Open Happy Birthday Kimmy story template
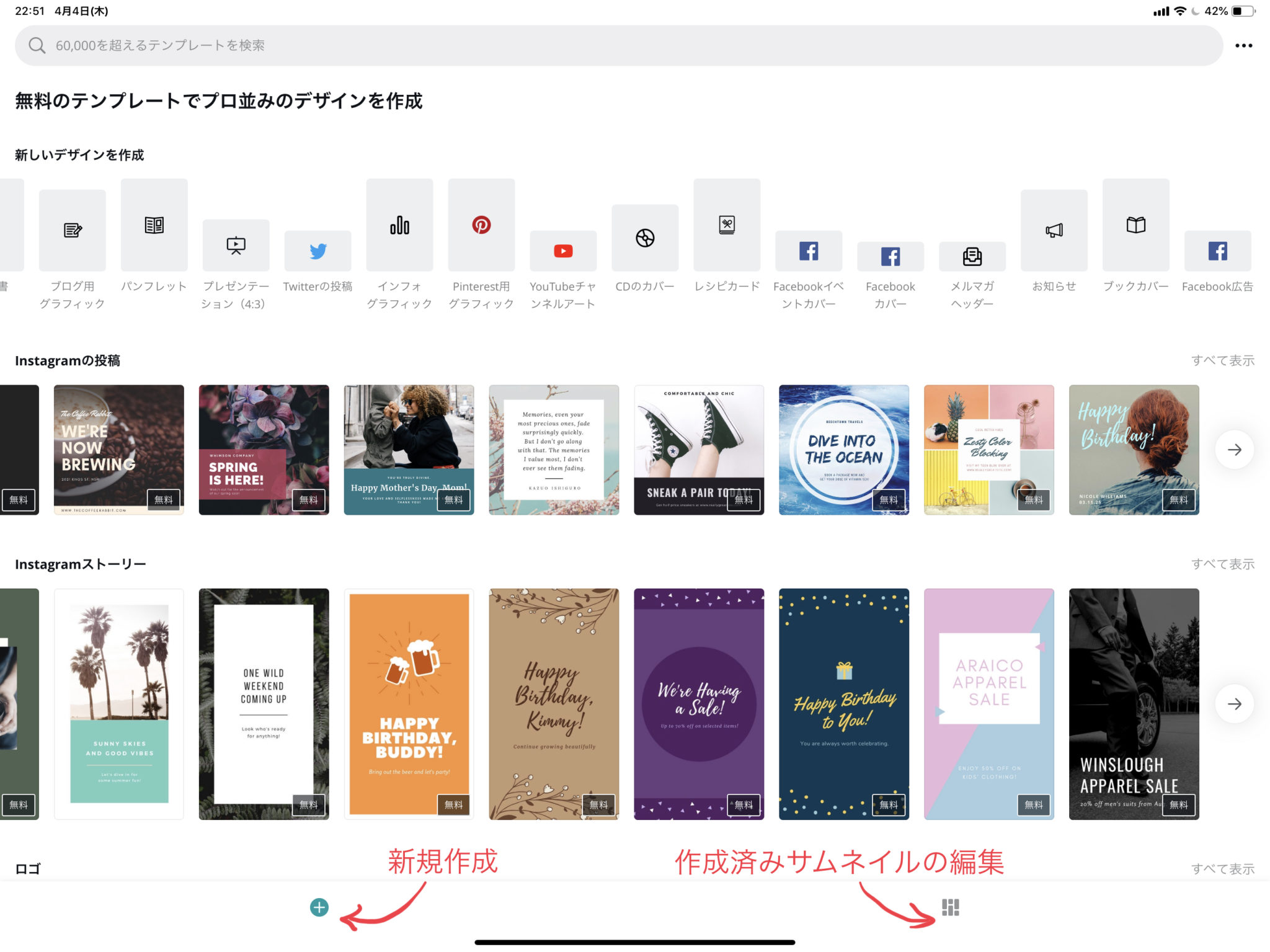 tap(554, 704)
